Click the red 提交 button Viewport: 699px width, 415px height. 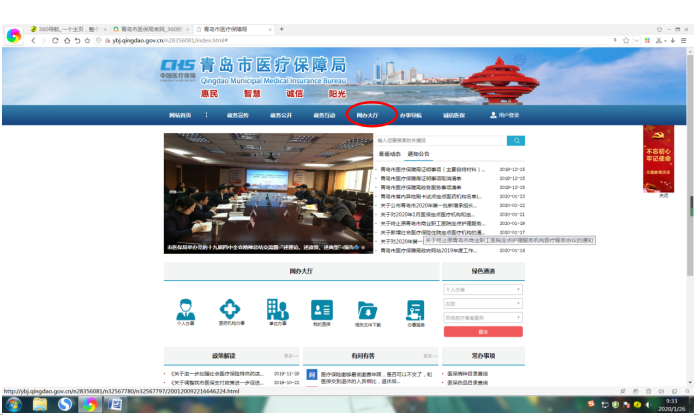[481, 331]
